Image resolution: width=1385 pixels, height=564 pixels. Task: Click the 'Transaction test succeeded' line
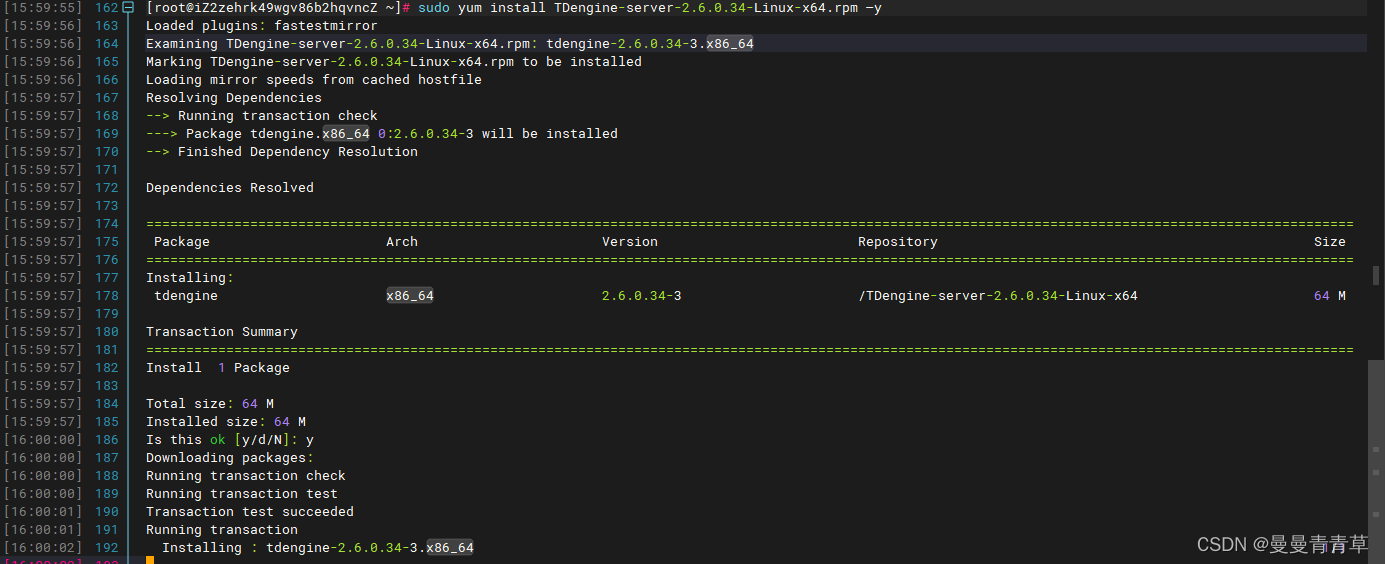pos(250,512)
